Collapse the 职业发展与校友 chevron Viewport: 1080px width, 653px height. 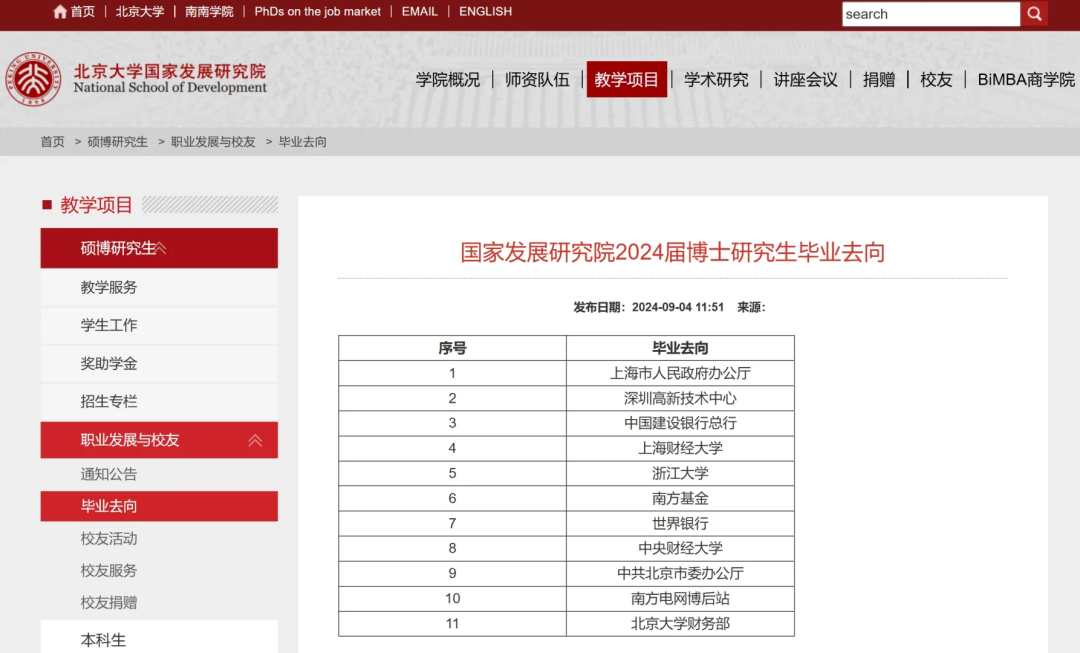click(x=255, y=440)
